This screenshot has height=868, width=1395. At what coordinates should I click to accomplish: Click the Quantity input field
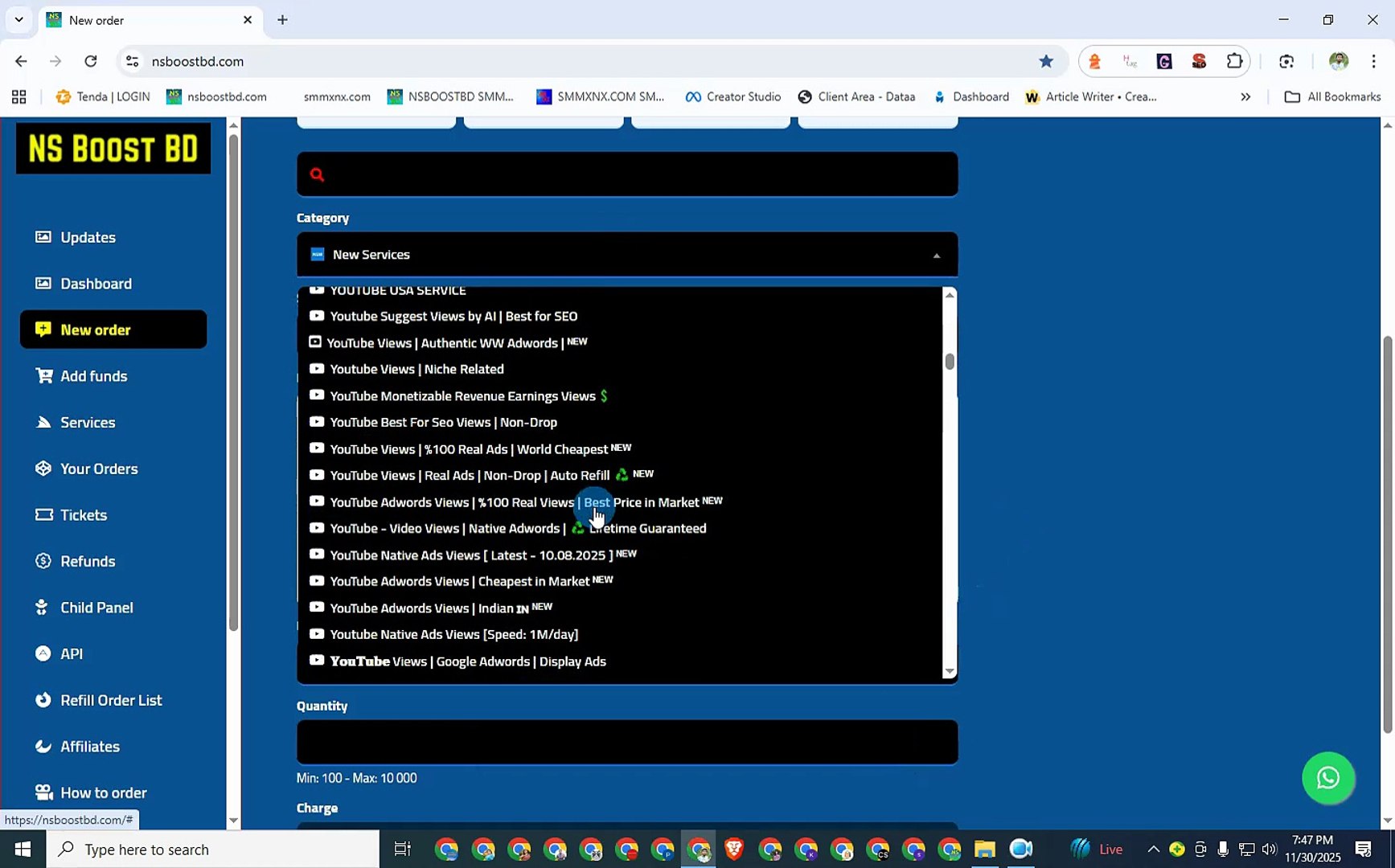pyautogui.click(x=627, y=742)
